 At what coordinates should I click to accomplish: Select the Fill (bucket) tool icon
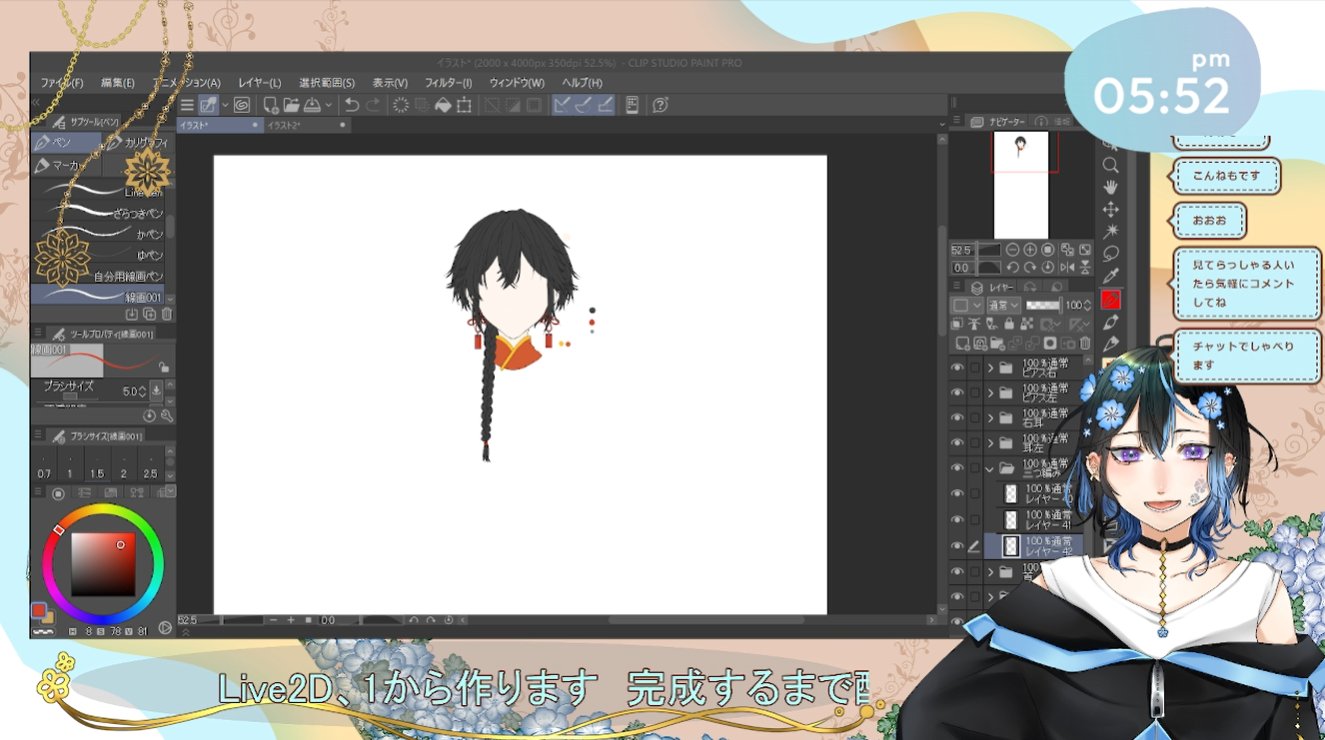(x=444, y=104)
